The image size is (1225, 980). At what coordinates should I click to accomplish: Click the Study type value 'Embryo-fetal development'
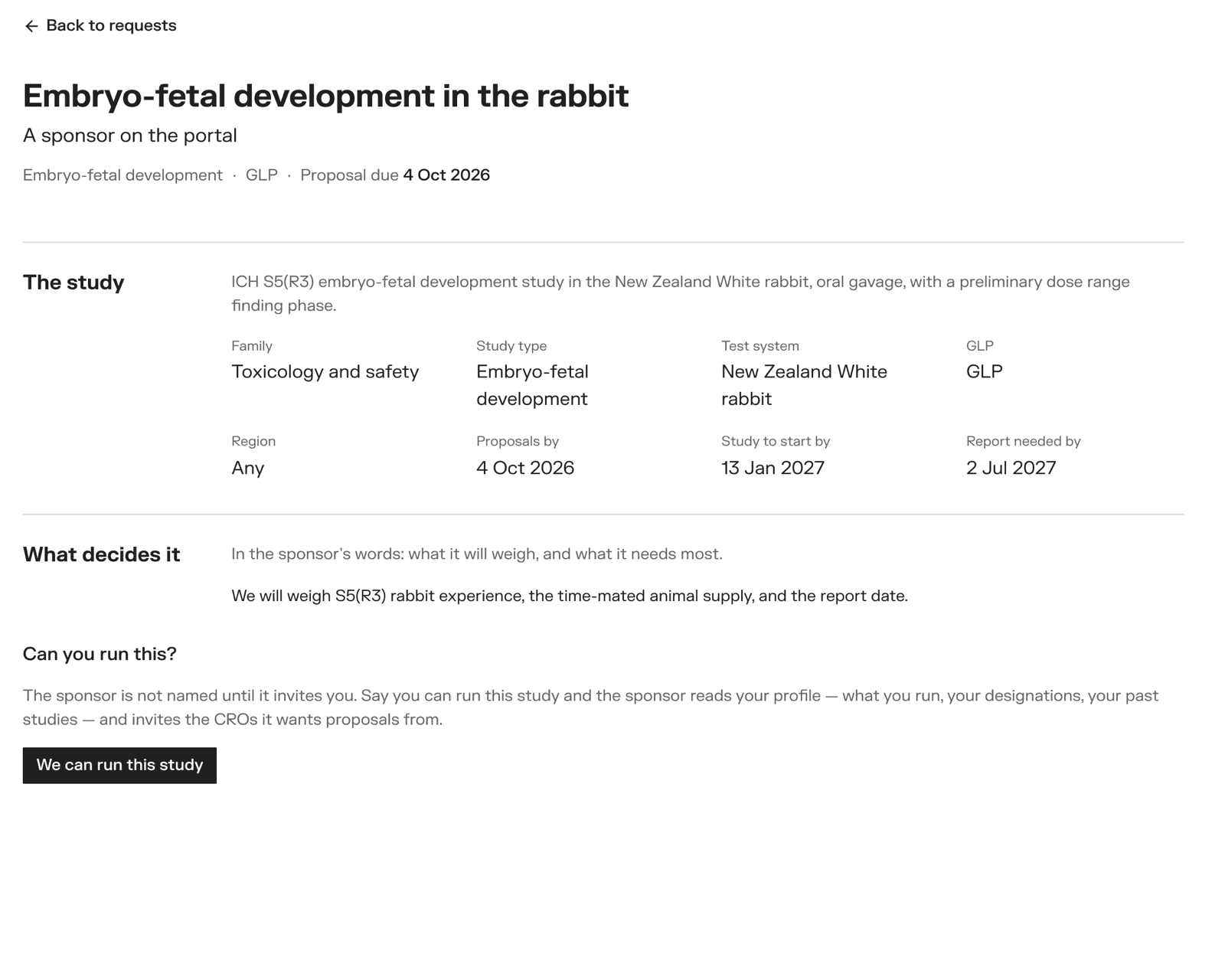tap(533, 385)
